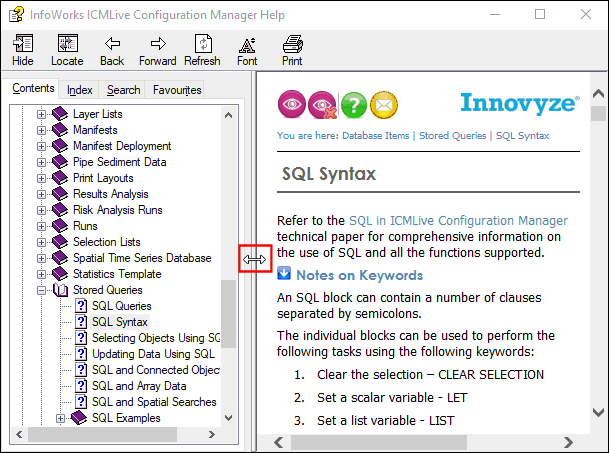Click the Runs book icon
Image resolution: width=609 pixels, height=453 pixels.
[x=60, y=226]
